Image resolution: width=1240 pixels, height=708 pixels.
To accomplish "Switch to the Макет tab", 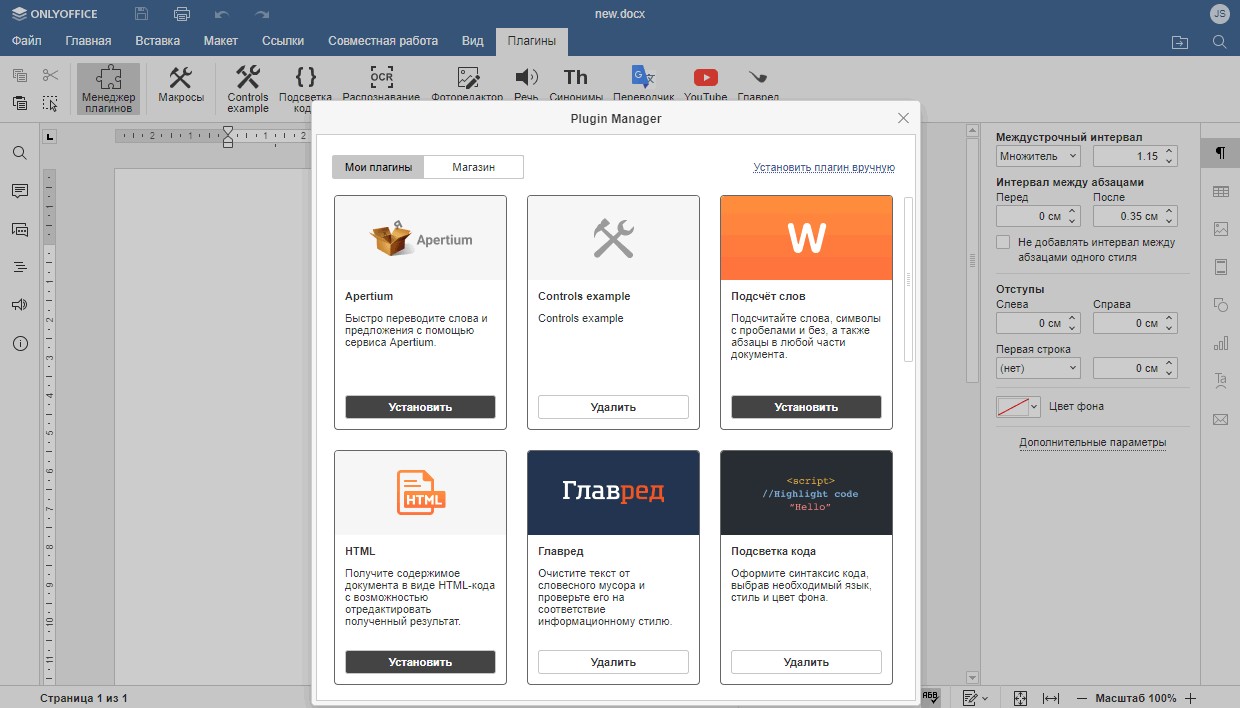I will [x=221, y=41].
